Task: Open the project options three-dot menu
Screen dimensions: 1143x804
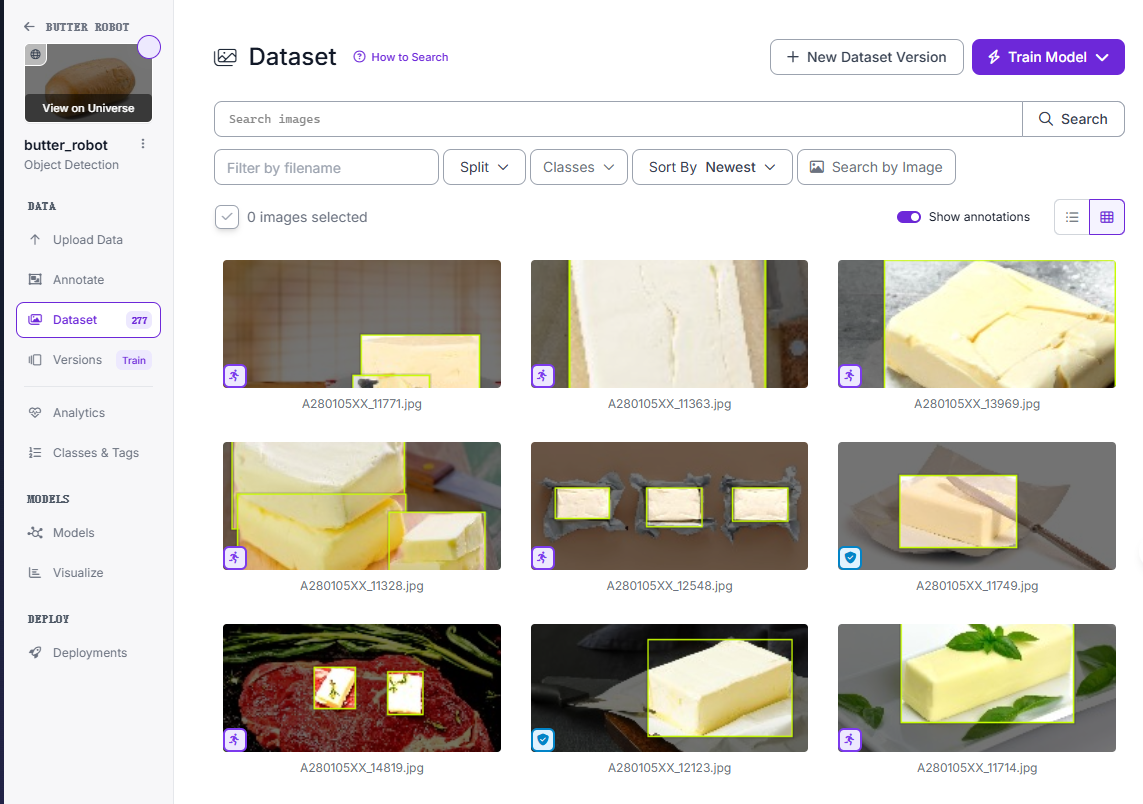Action: (143, 144)
